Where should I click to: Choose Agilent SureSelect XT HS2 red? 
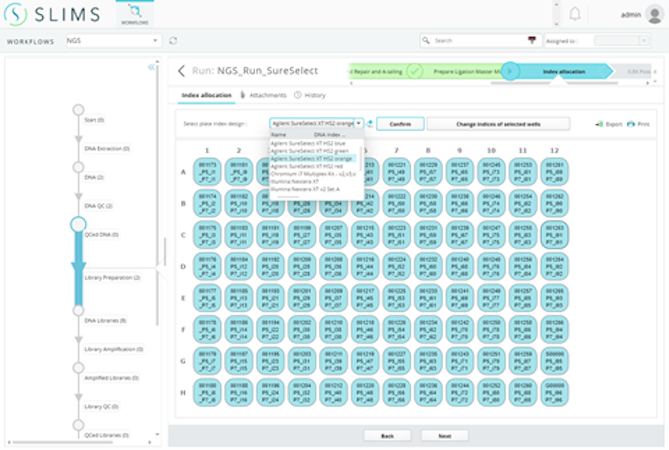pos(307,166)
